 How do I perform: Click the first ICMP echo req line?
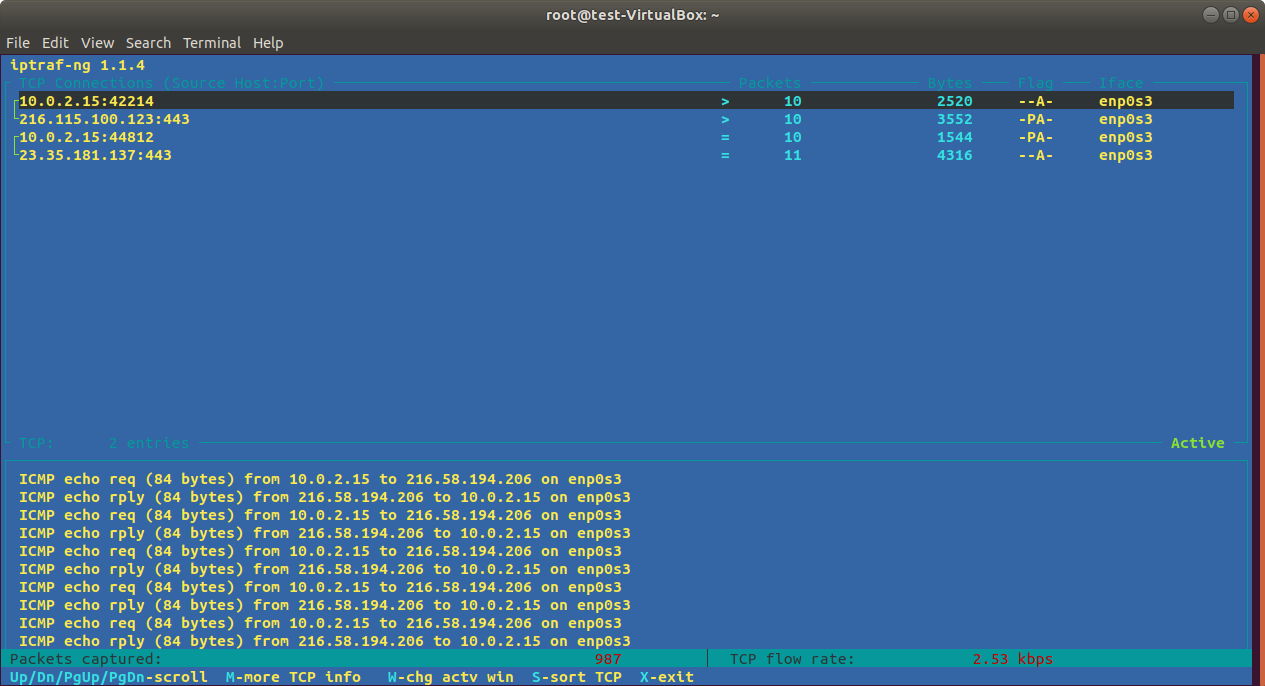(320, 479)
